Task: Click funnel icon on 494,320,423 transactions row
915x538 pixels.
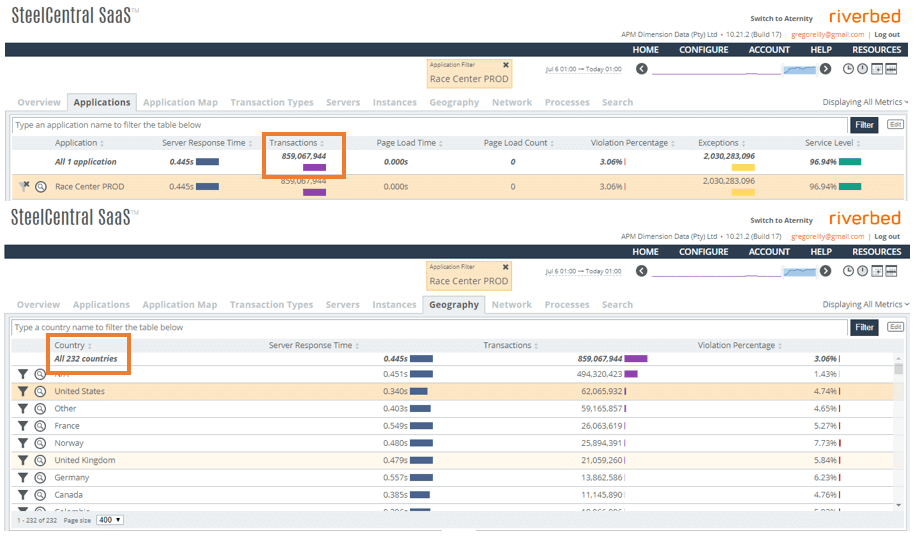Action: pos(23,374)
